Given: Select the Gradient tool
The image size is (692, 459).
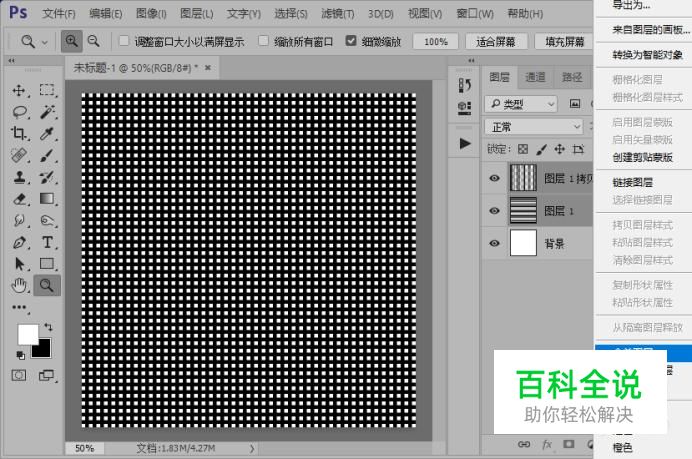Looking at the screenshot, I should pos(47,199).
